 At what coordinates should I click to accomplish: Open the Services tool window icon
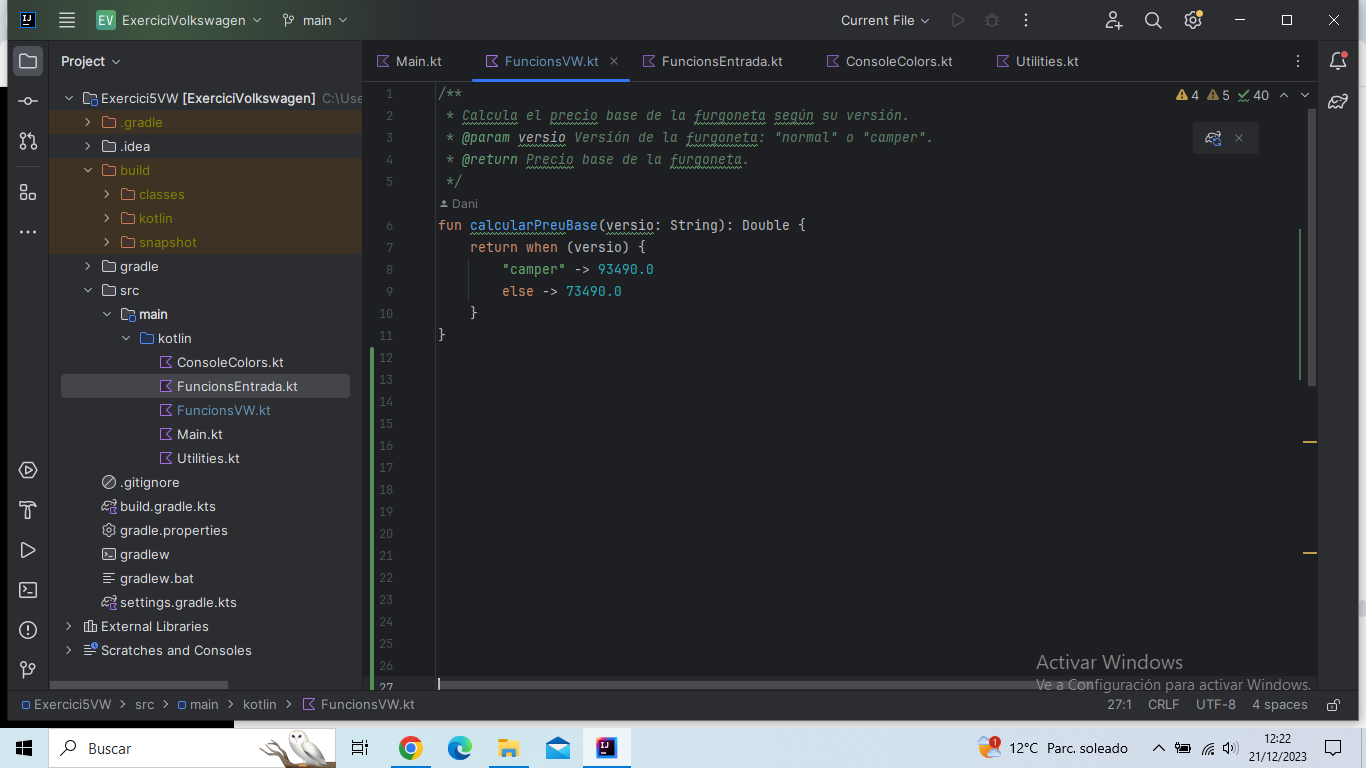[28, 470]
